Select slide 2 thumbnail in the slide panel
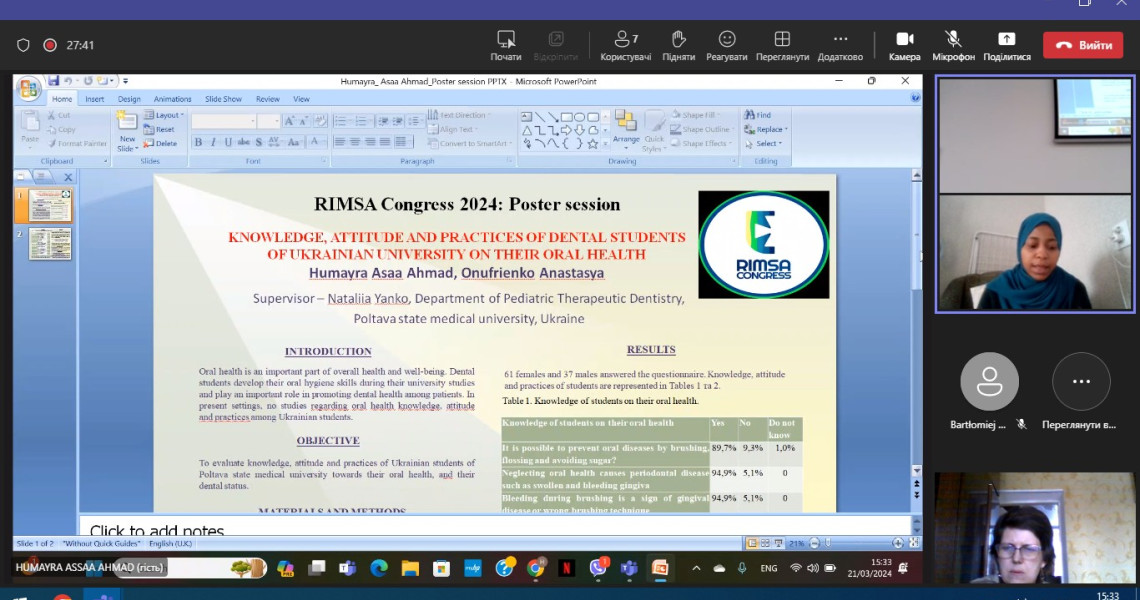The width and height of the screenshot is (1140, 600). coord(49,244)
